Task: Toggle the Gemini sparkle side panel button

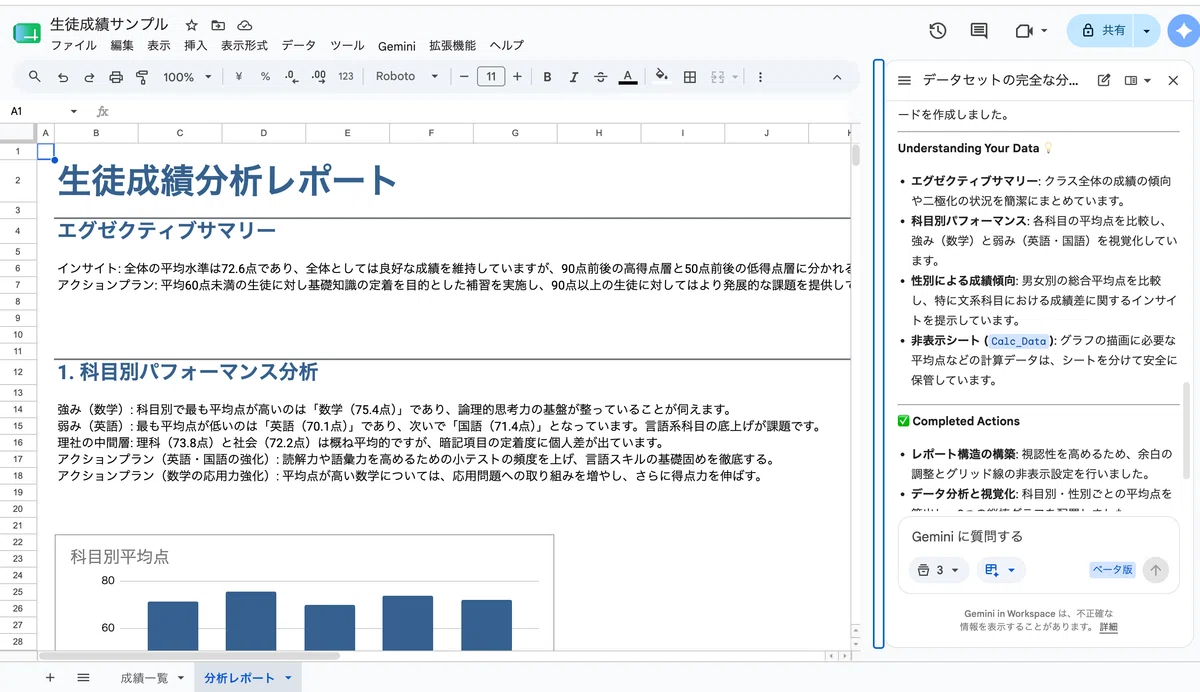Action: click(1183, 31)
